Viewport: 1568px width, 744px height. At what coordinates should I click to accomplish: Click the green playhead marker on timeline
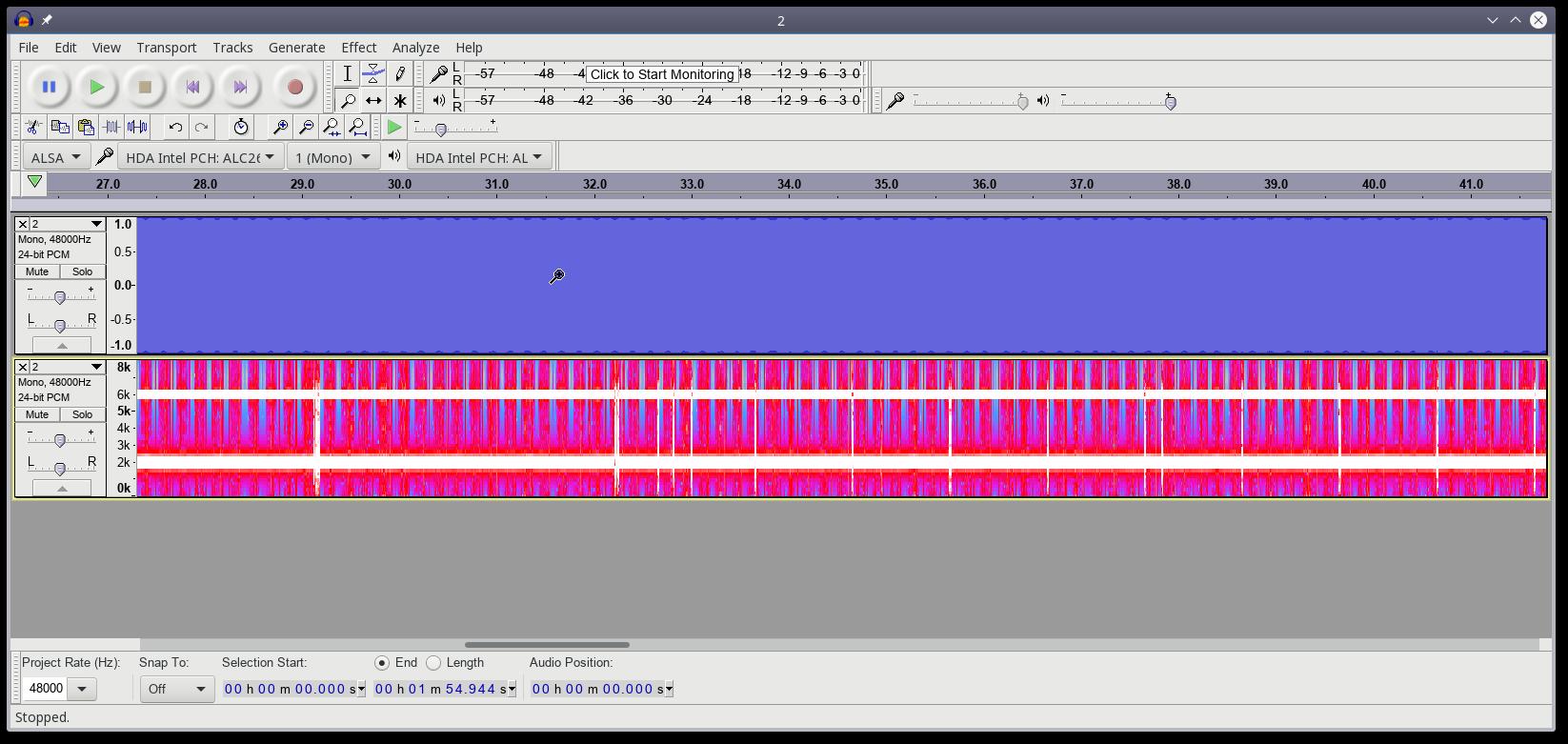34,182
